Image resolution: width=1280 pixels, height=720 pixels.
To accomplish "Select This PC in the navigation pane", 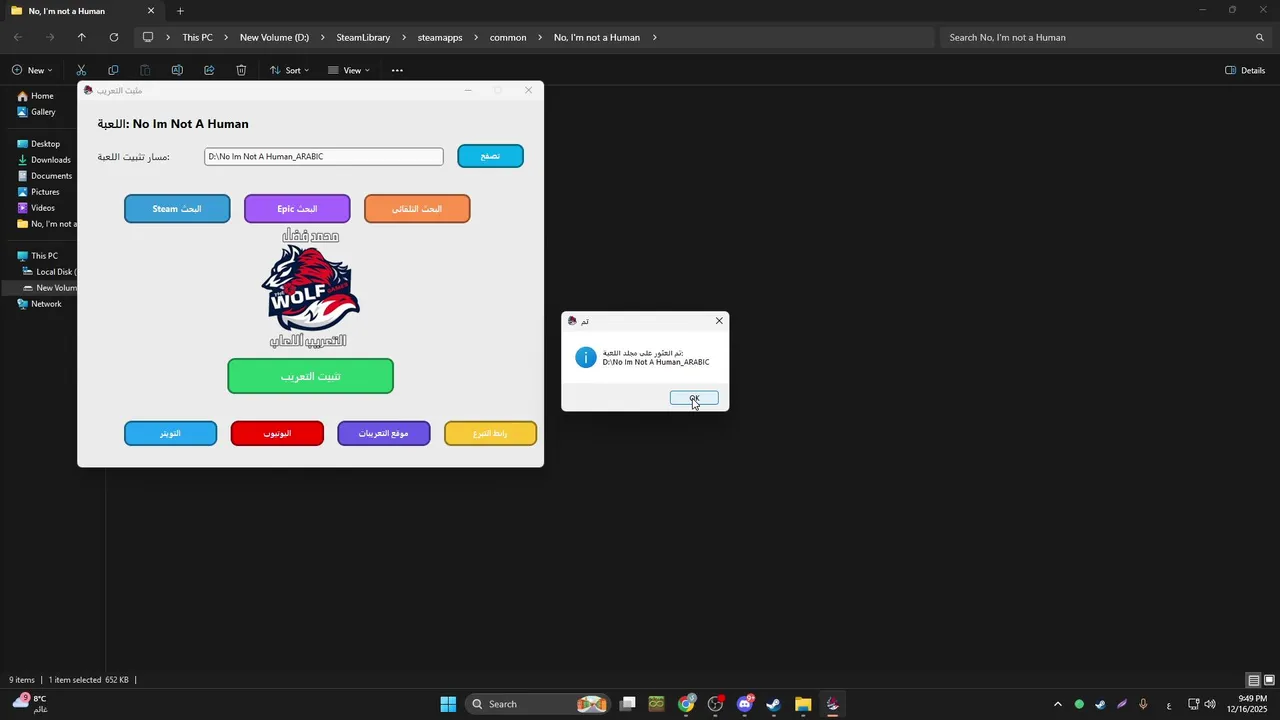I will click(44, 256).
